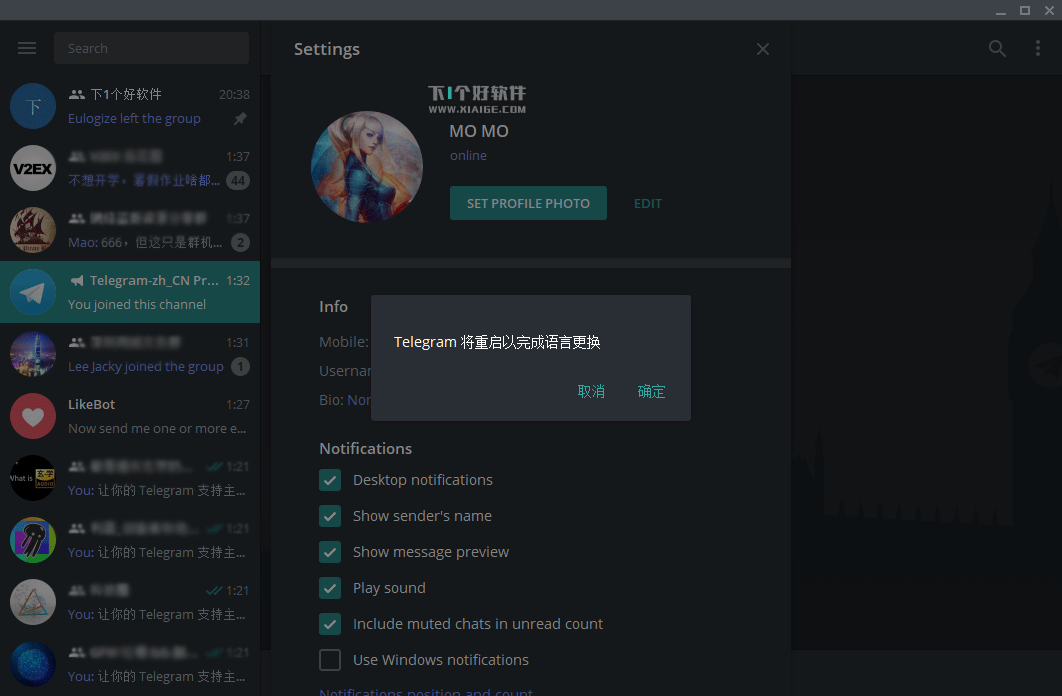Image resolution: width=1062 pixels, height=696 pixels.
Task: Click the 44 unread badge
Action: 238,181
